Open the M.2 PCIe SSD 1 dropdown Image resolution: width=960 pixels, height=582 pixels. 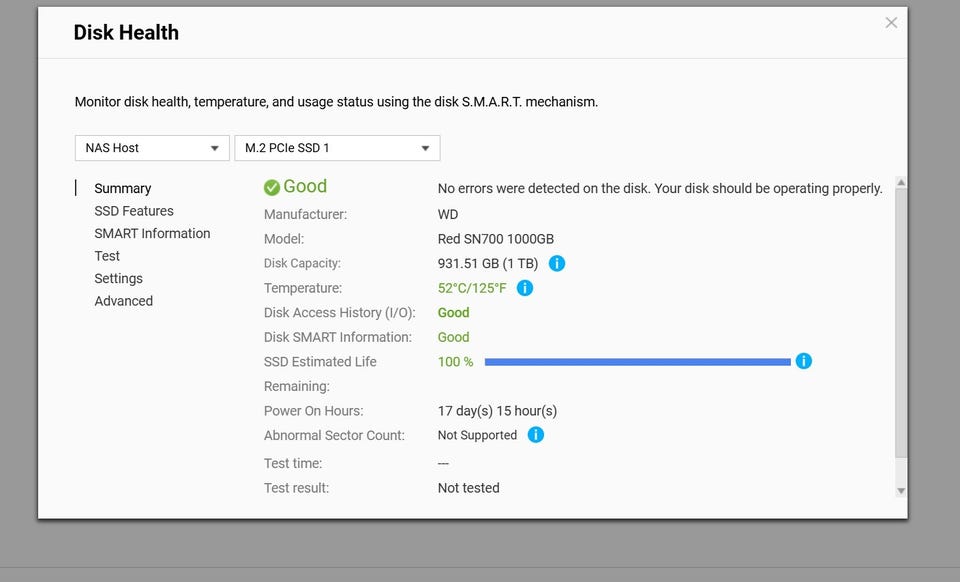tap(337, 148)
